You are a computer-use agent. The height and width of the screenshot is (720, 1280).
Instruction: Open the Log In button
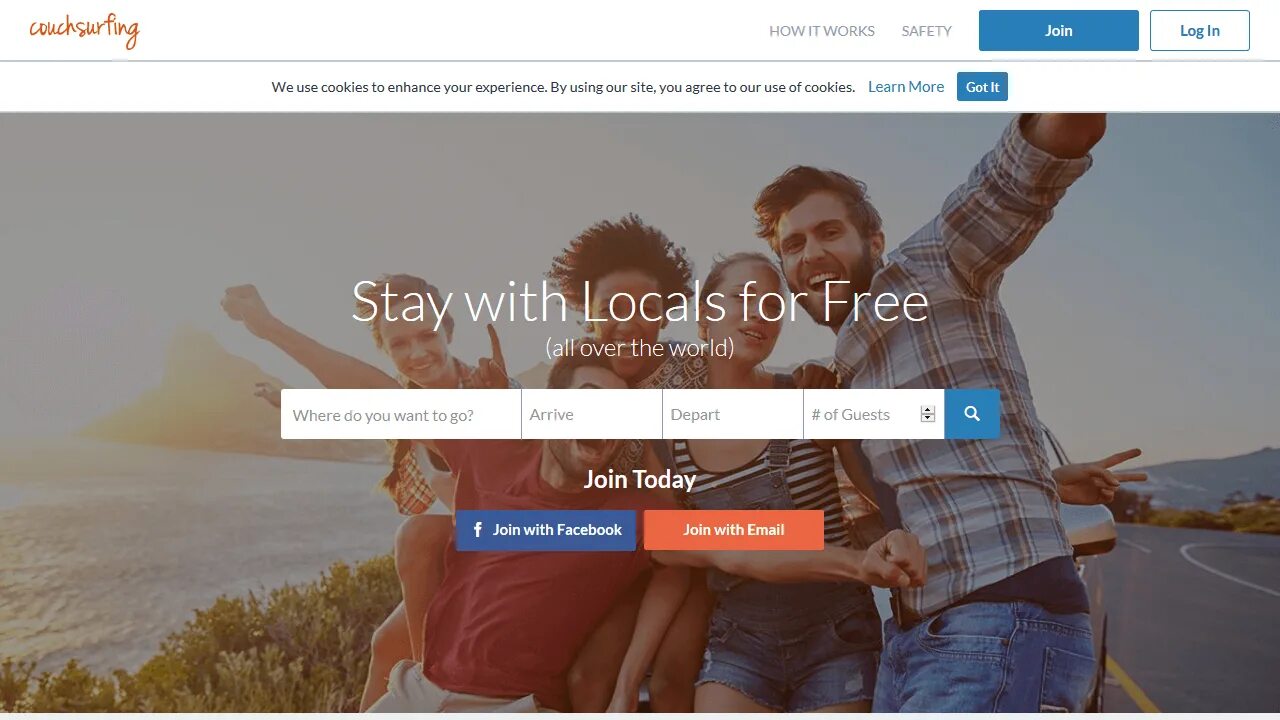(x=1200, y=30)
